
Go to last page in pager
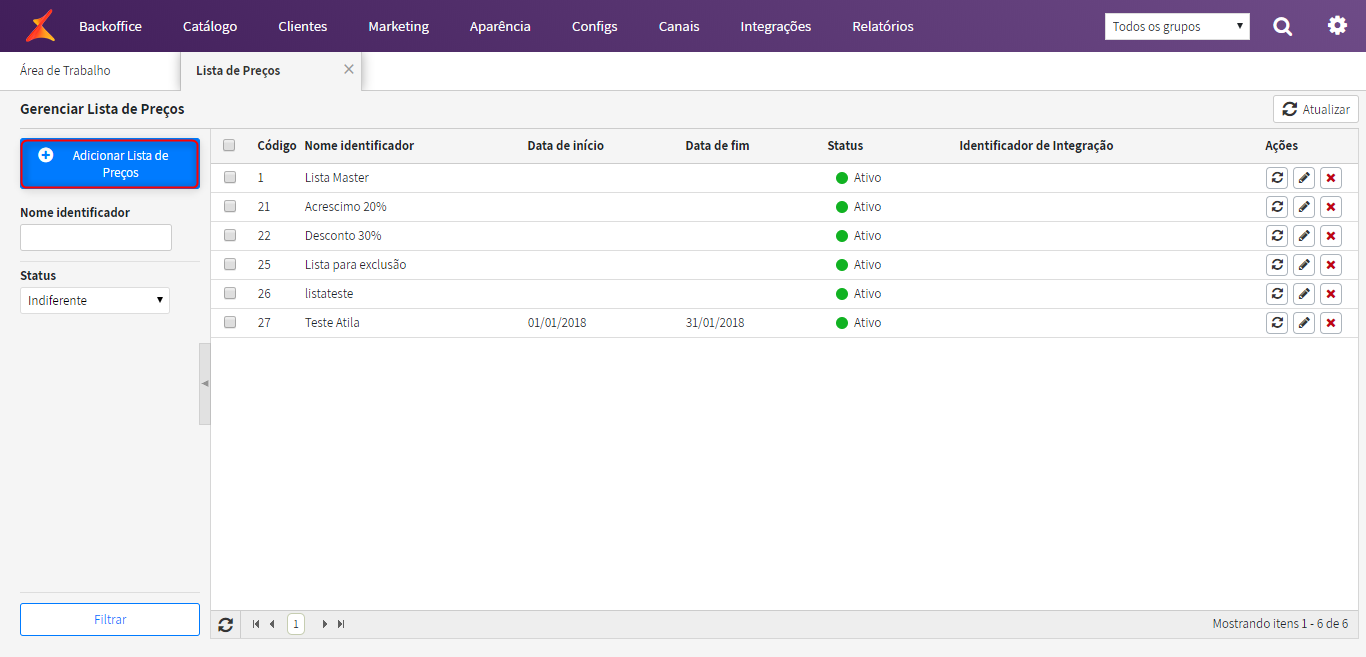click(341, 624)
